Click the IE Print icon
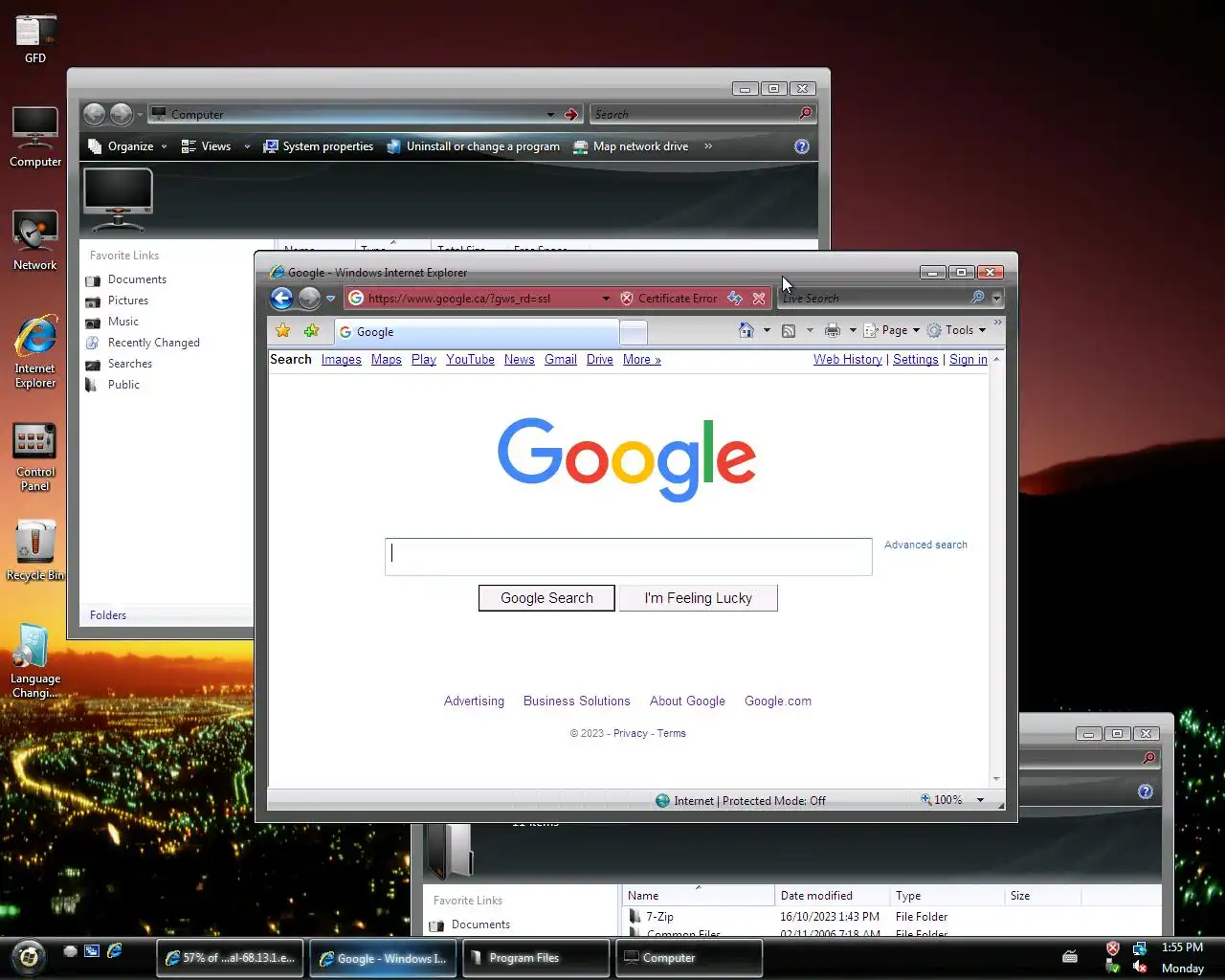The image size is (1225, 980). click(x=833, y=330)
